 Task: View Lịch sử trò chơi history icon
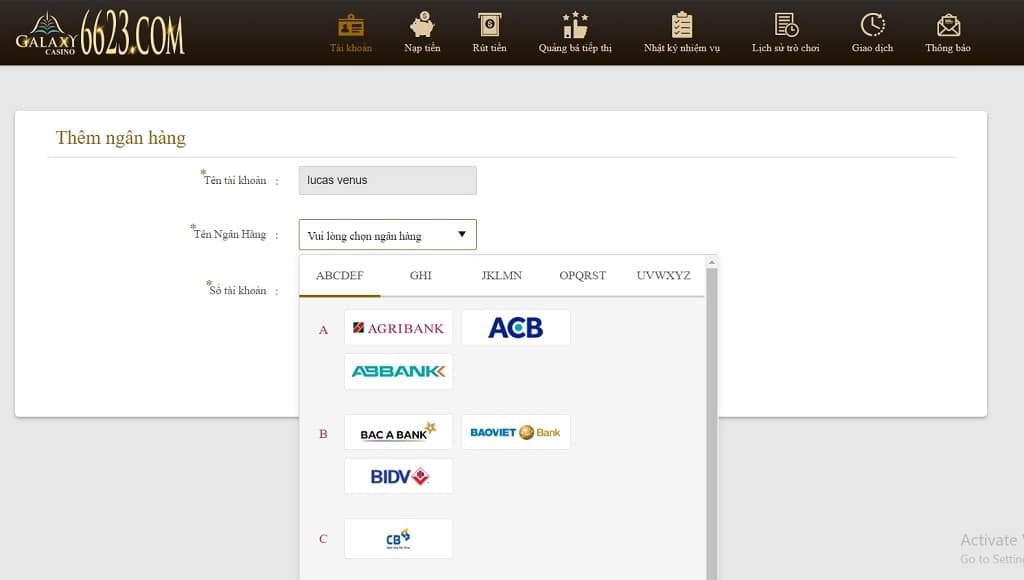786,25
